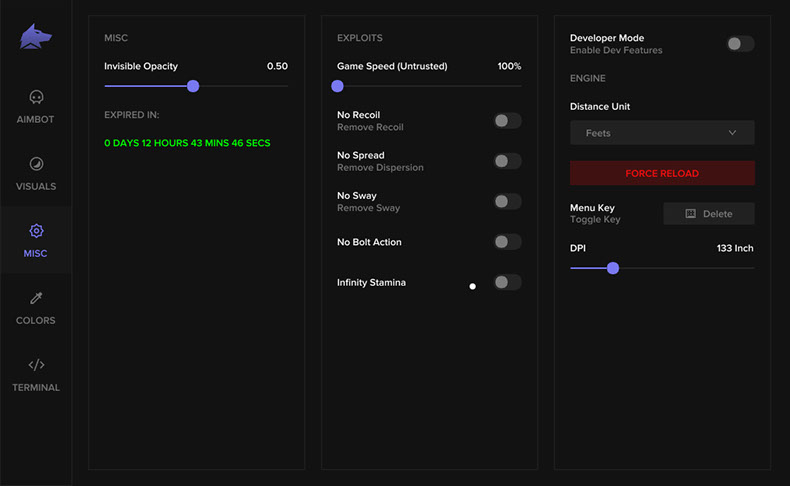Click the Game Speed slider track
Image resolution: width=790 pixels, height=486 pixels.
coord(430,86)
